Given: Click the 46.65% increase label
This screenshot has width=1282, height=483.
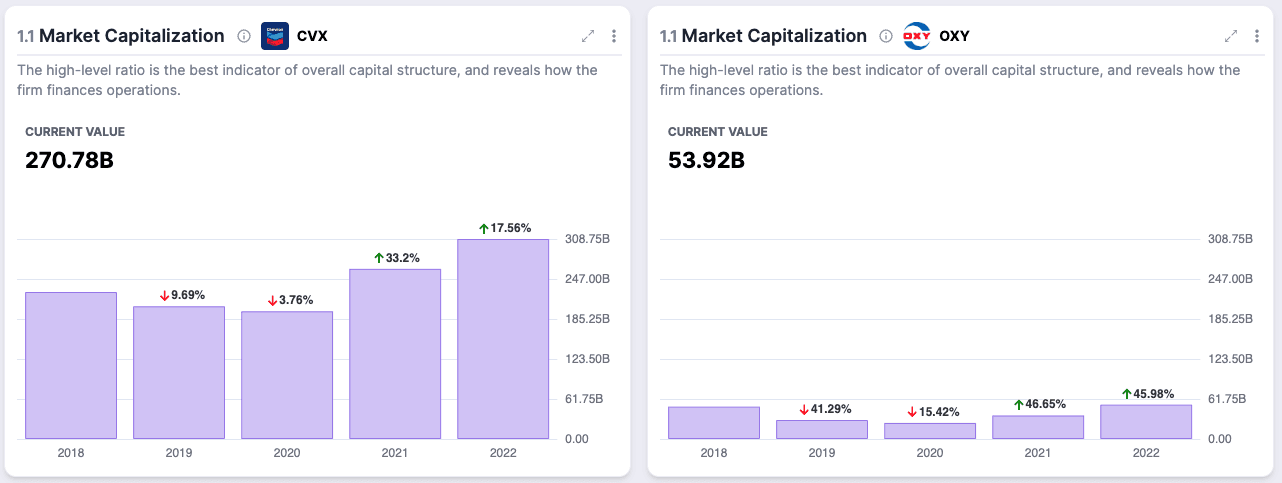Looking at the screenshot, I should pos(1040,405).
